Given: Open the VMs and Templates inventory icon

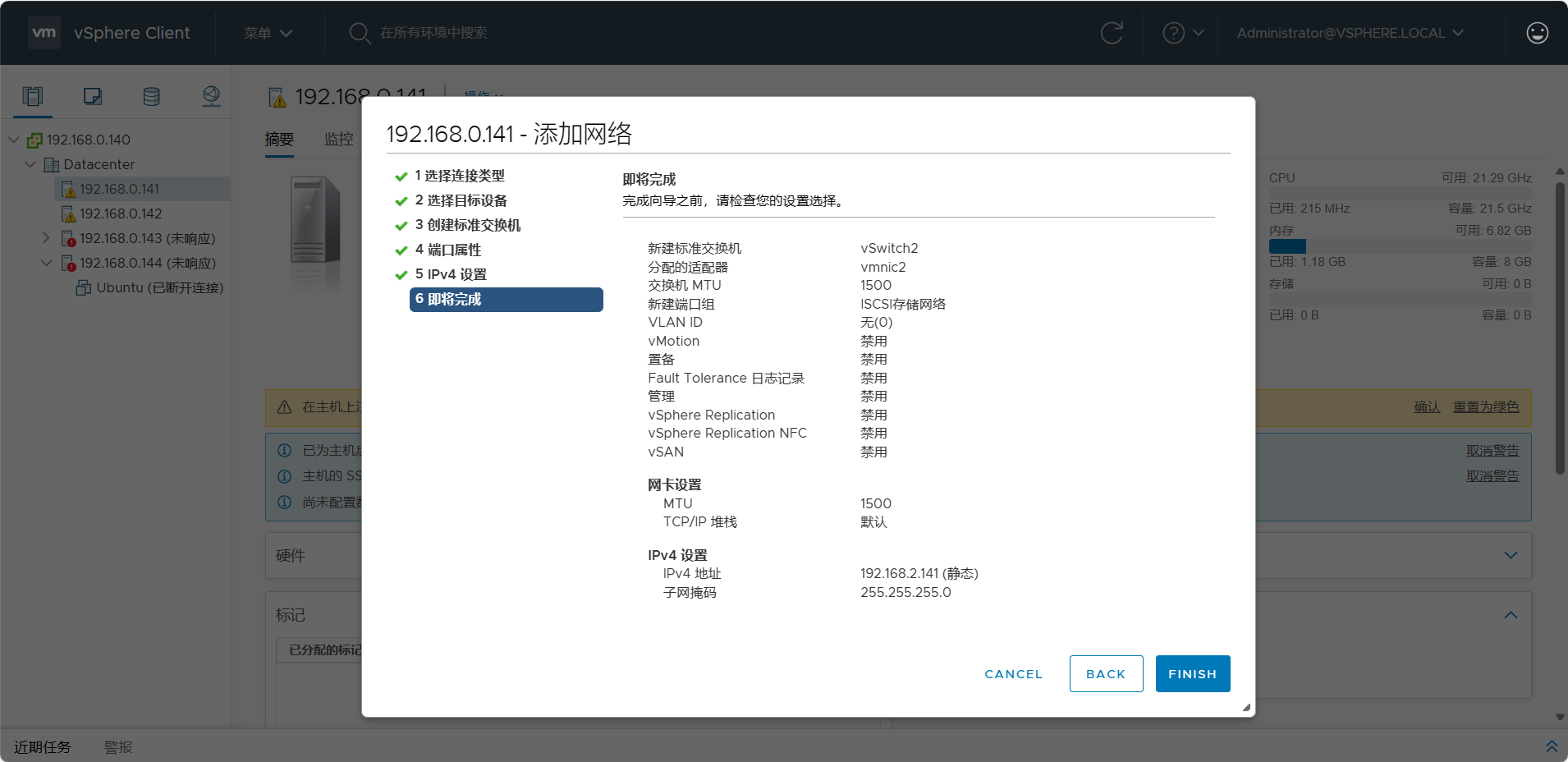Looking at the screenshot, I should point(93,97).
